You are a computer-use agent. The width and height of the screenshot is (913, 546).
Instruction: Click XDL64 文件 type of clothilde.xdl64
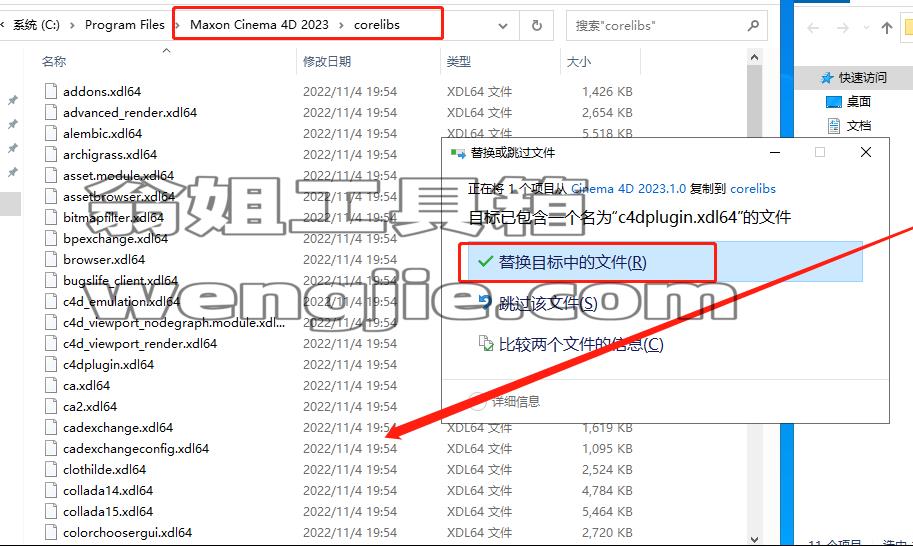point(479,469)
